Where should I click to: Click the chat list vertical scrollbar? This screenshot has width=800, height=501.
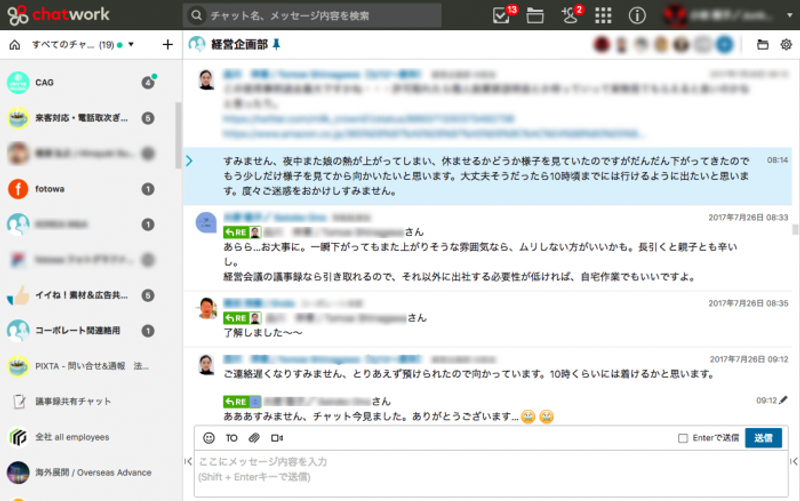(x=178, y=135)
